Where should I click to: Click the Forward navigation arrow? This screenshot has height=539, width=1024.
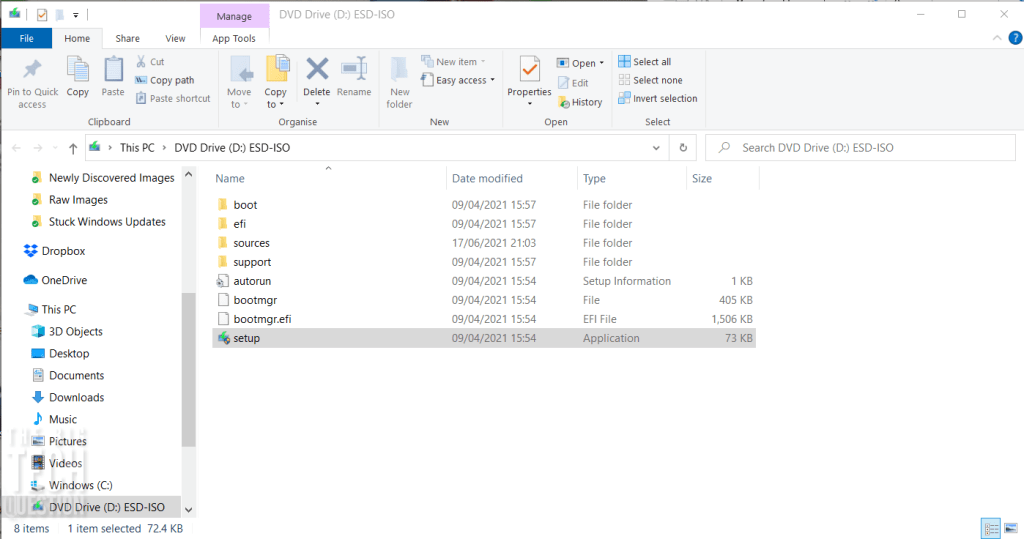click(x=38, y=148)
